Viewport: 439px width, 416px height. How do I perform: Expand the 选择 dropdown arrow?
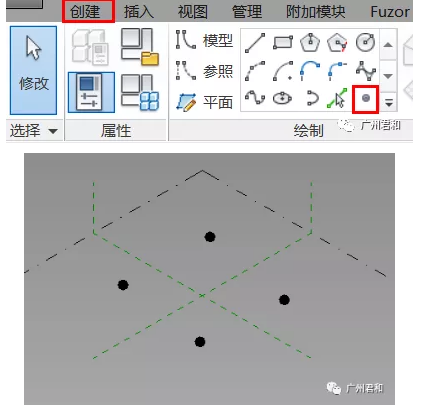(x=53, y=131)
